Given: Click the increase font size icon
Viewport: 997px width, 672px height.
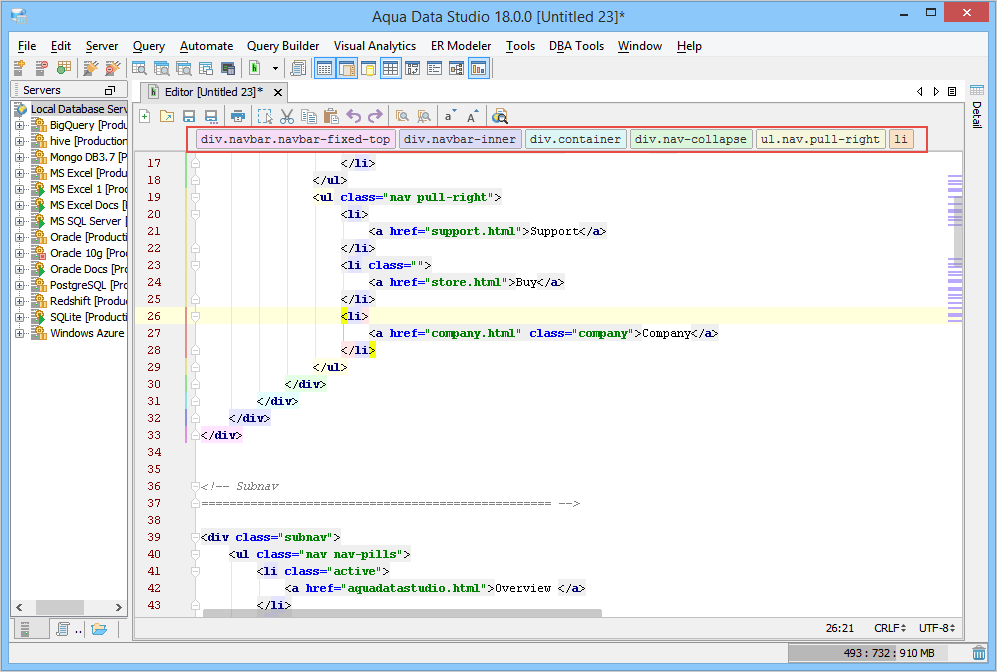Looking at the screenshot, I should click(473, 116).
